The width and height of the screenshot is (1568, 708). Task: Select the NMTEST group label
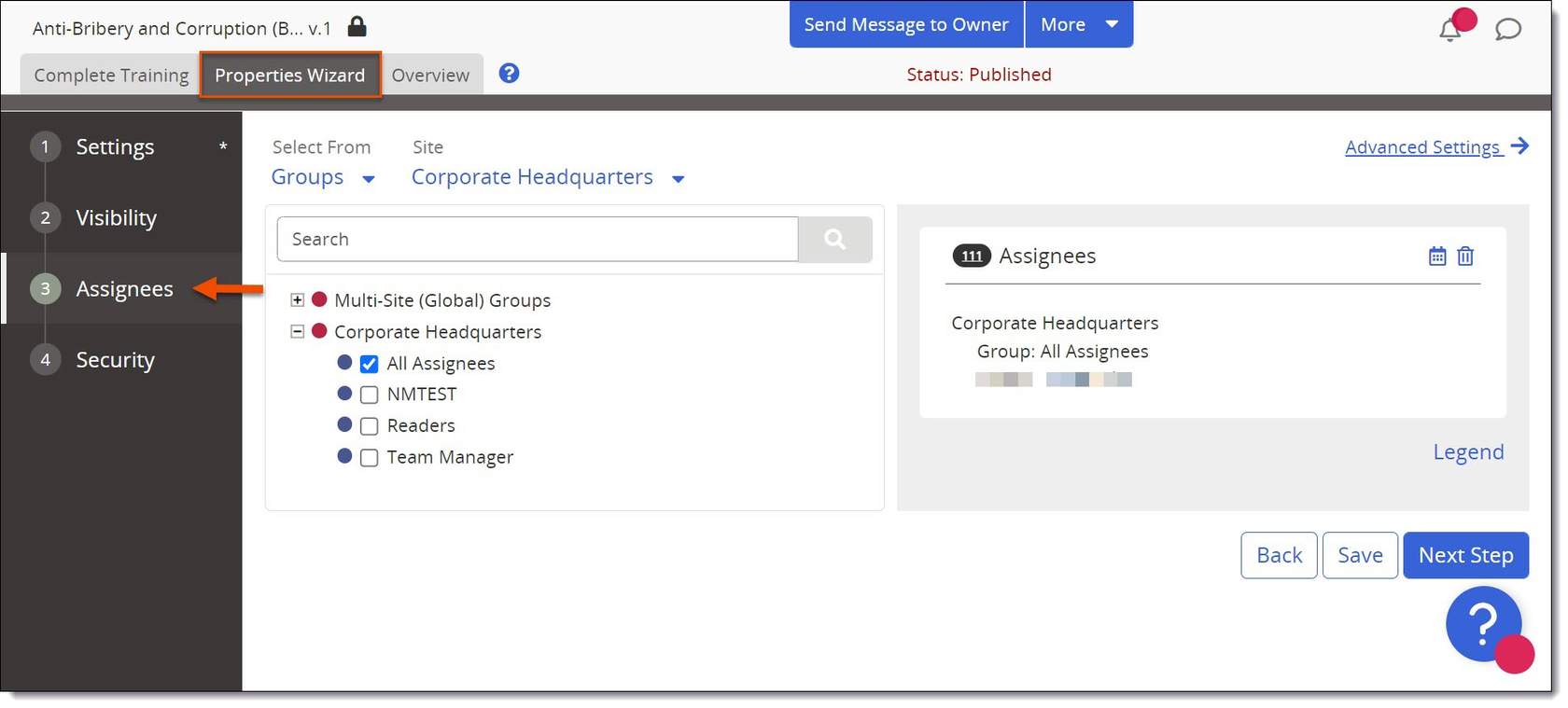coord(422,394)
